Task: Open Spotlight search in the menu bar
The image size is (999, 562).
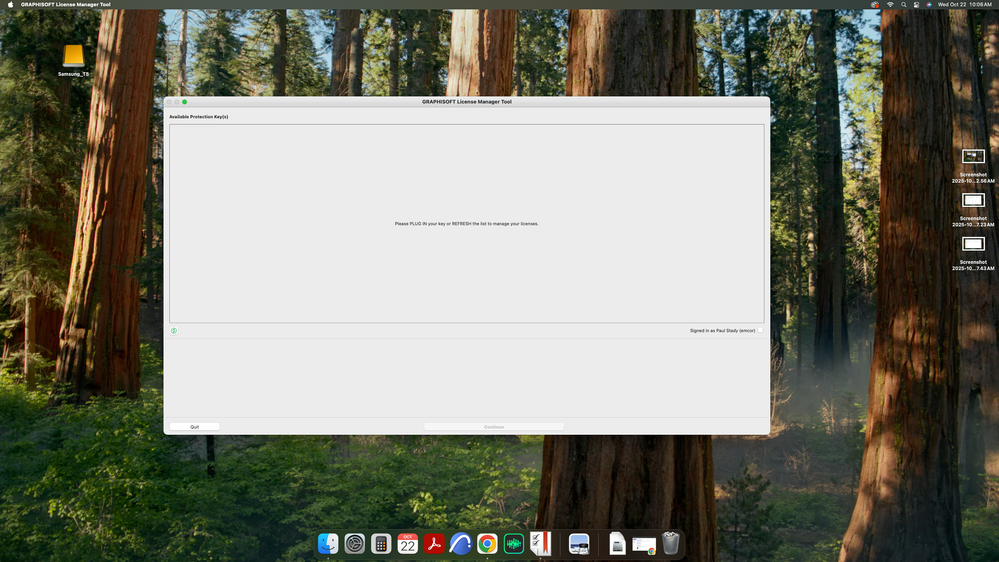Action: pos(903,4)
